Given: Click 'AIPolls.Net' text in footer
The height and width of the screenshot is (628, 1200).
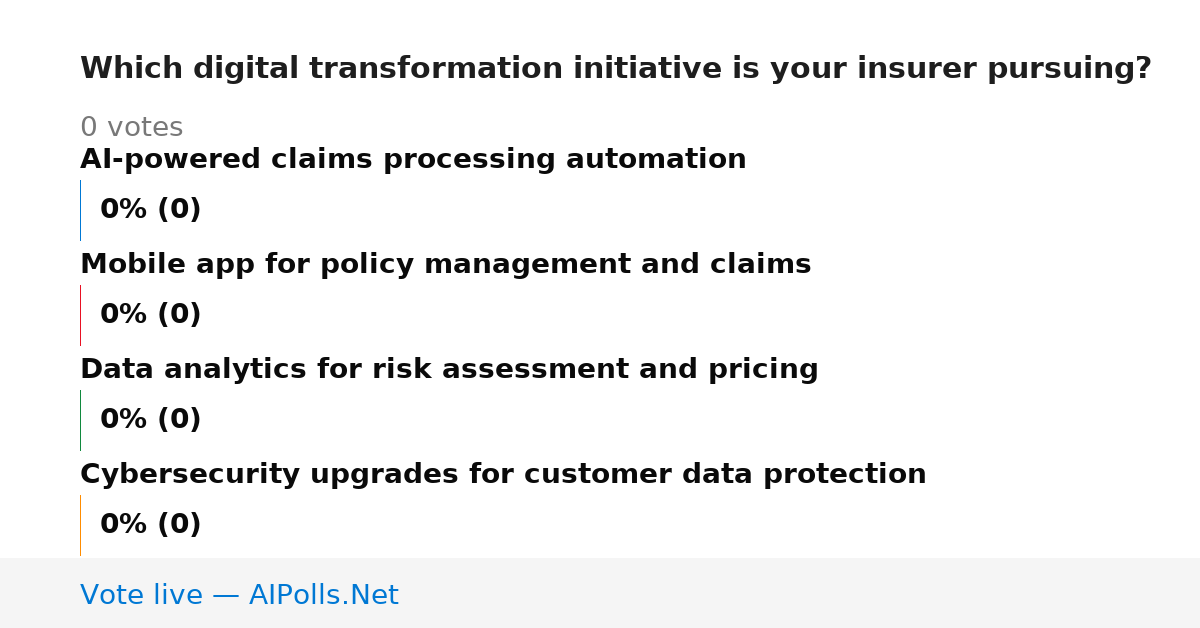Looking at the screenshot, I should pyautogui.click(x=323, y=596).
